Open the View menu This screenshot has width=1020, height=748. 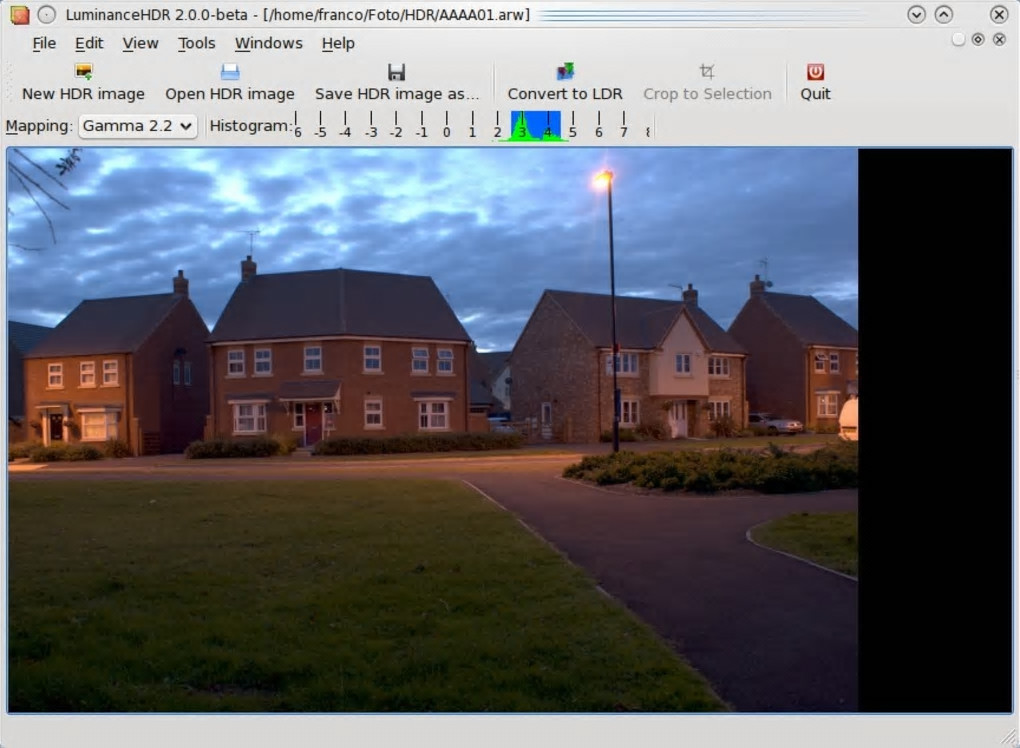pos(141,43)
